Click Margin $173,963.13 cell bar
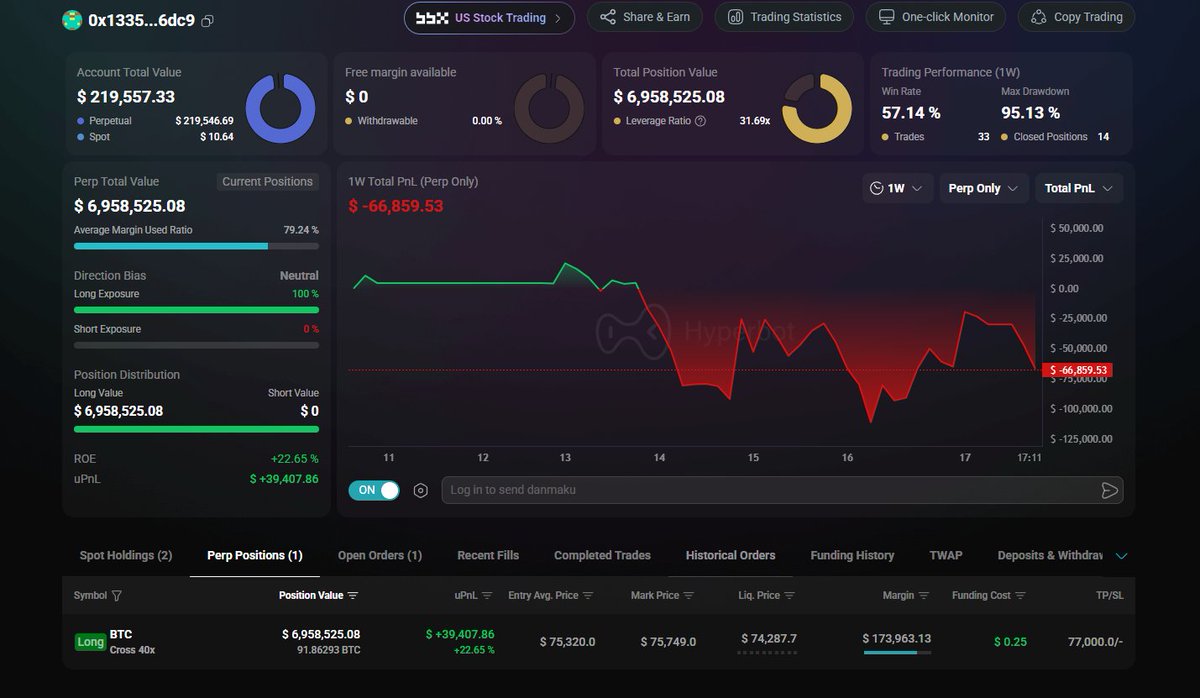The width and height of the screenshot is (1200, 698). (x=897, y=653)
